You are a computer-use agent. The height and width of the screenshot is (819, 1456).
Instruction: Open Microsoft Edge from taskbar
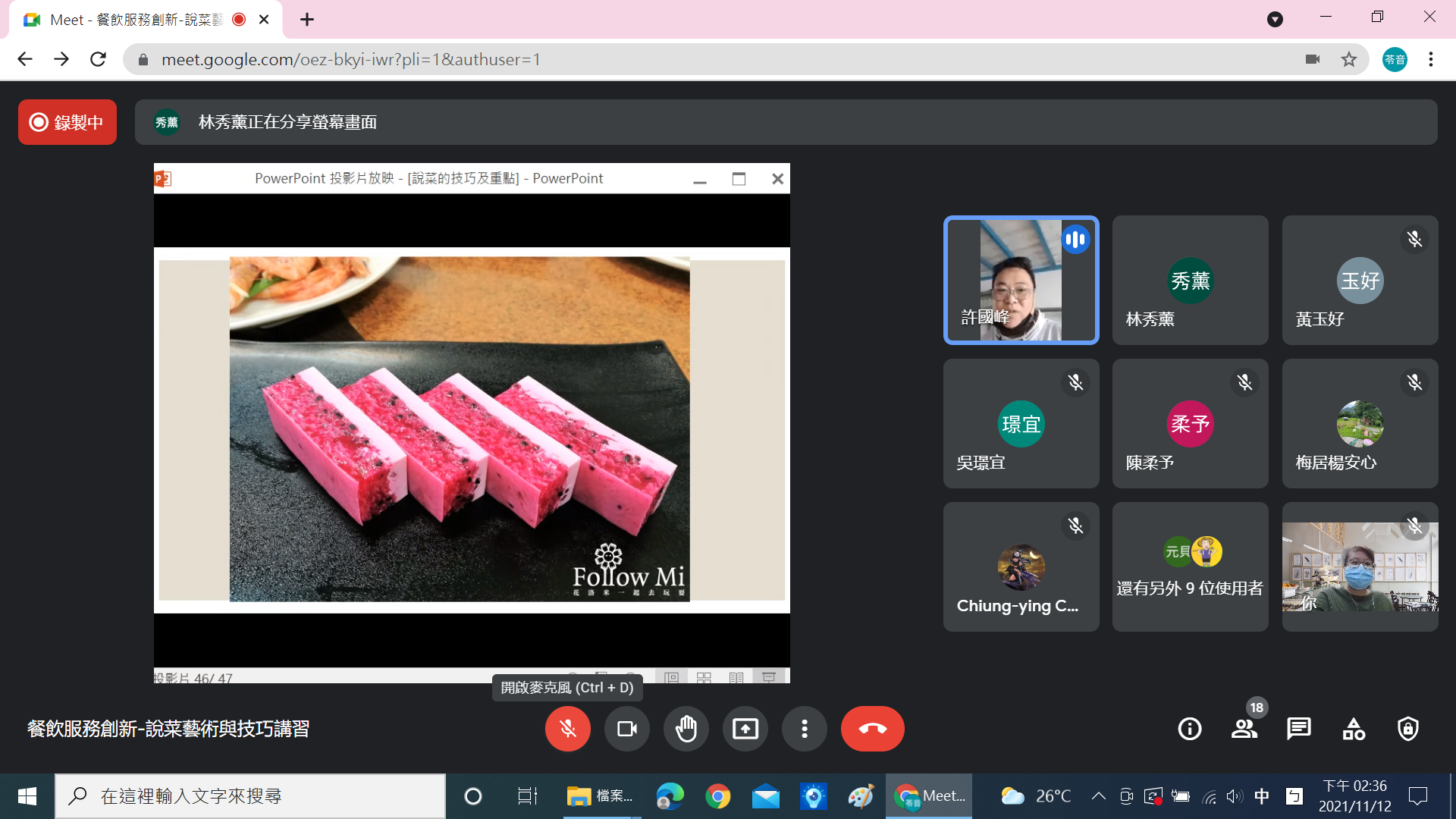[x=670, y=795]
